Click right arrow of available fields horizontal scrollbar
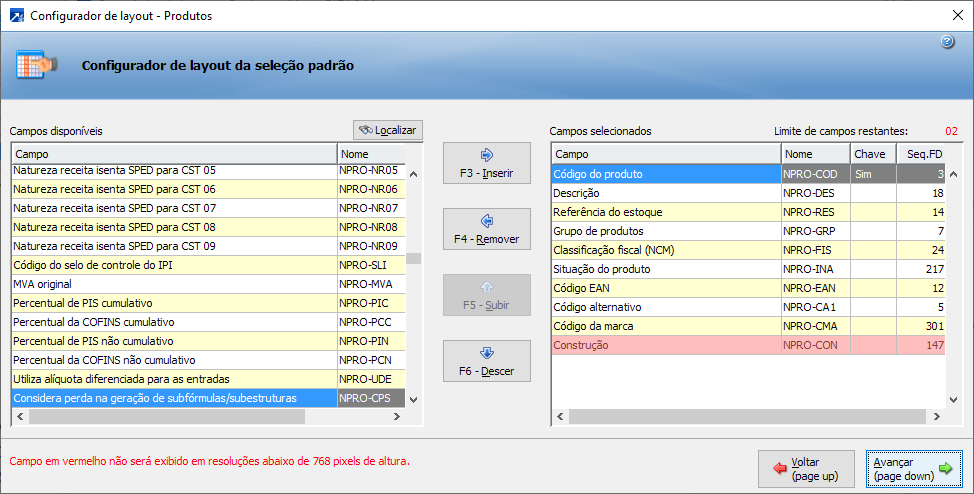This screenshot has height=494, width=974. 397,416
